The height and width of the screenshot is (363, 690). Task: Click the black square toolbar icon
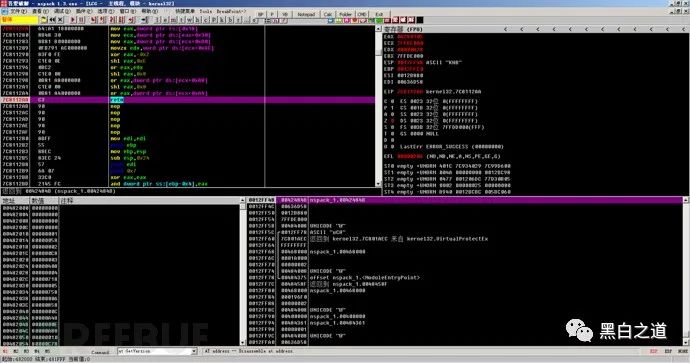420,20
